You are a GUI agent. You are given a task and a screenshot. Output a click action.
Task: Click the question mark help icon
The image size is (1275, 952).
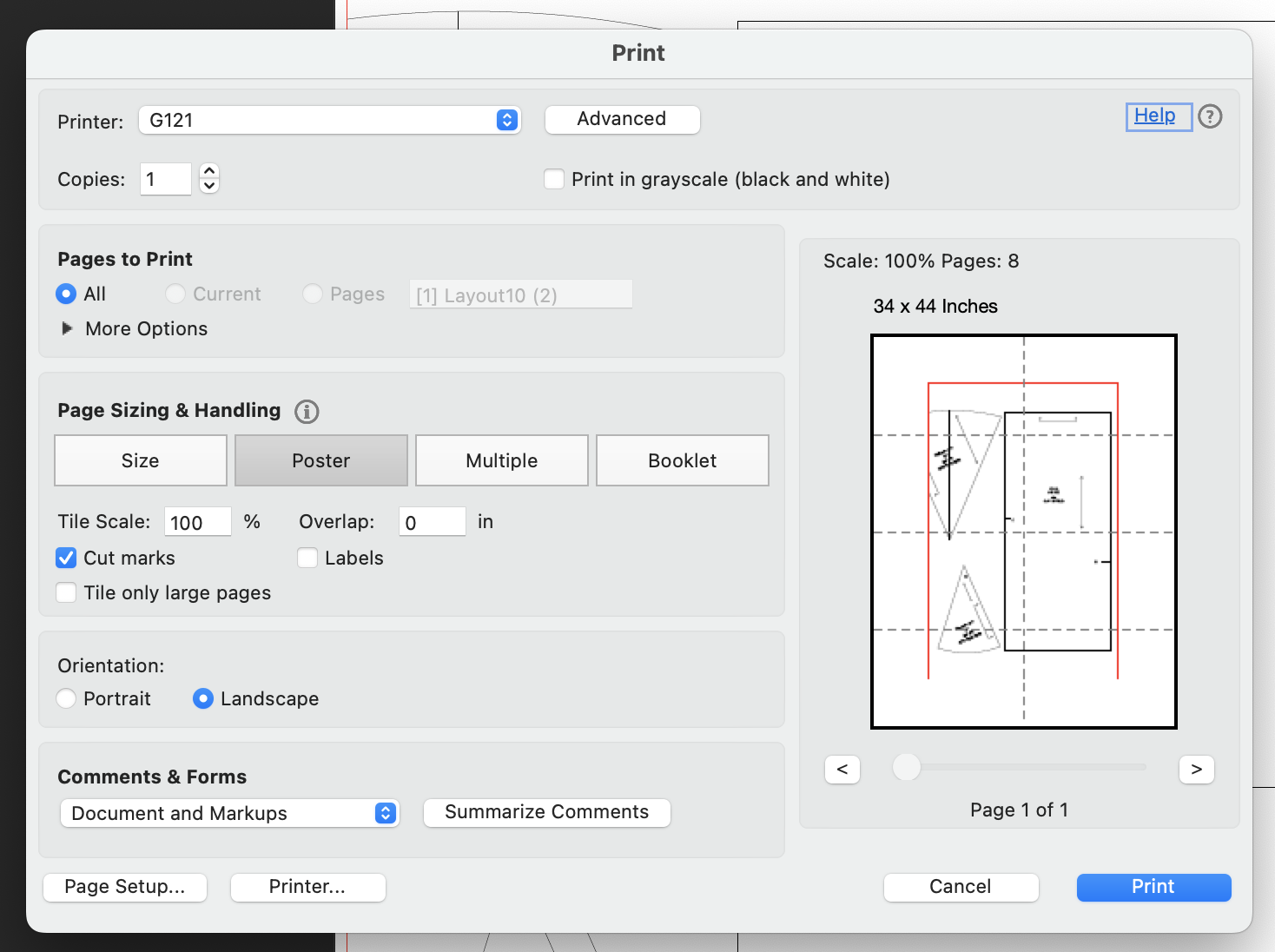[x=1211, y=116]
